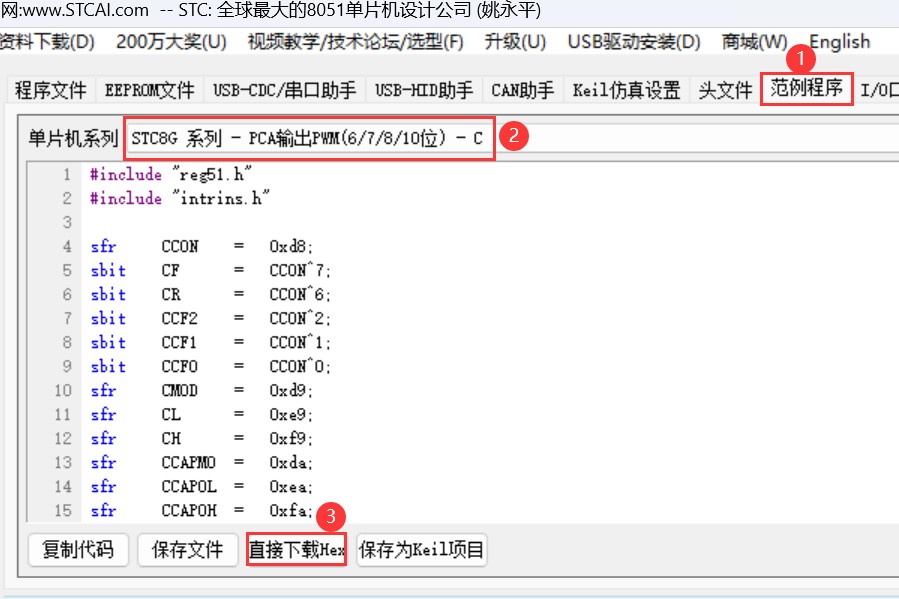Open the 商城(W) menu
This screenshot has height=599, width=899.
[x=754, y=42]
